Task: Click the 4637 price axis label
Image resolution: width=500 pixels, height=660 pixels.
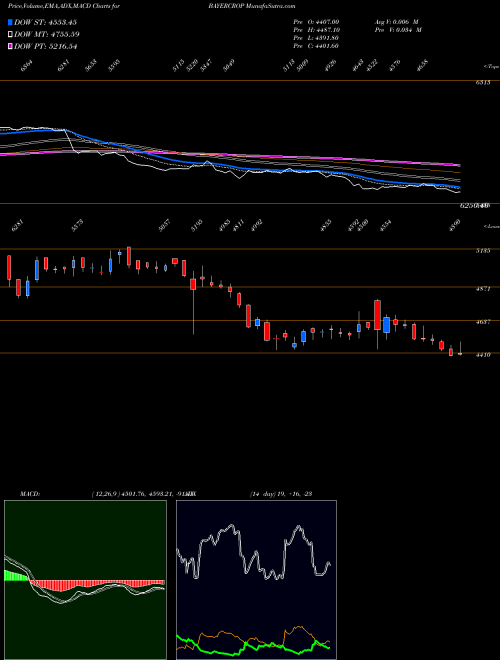Action: (483, 322)
